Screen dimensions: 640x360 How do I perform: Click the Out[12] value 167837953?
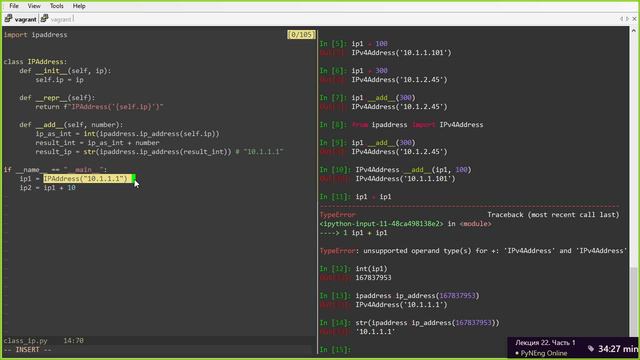[x=373, y=278]
